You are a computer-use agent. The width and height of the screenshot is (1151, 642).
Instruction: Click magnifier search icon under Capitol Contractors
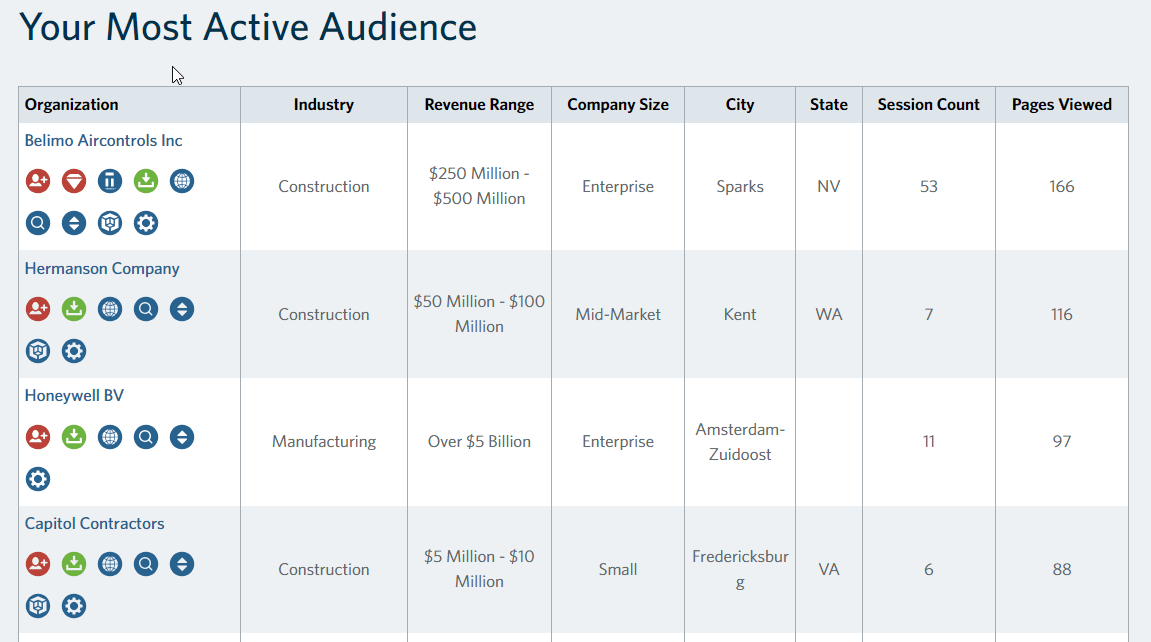pos(146,564)
